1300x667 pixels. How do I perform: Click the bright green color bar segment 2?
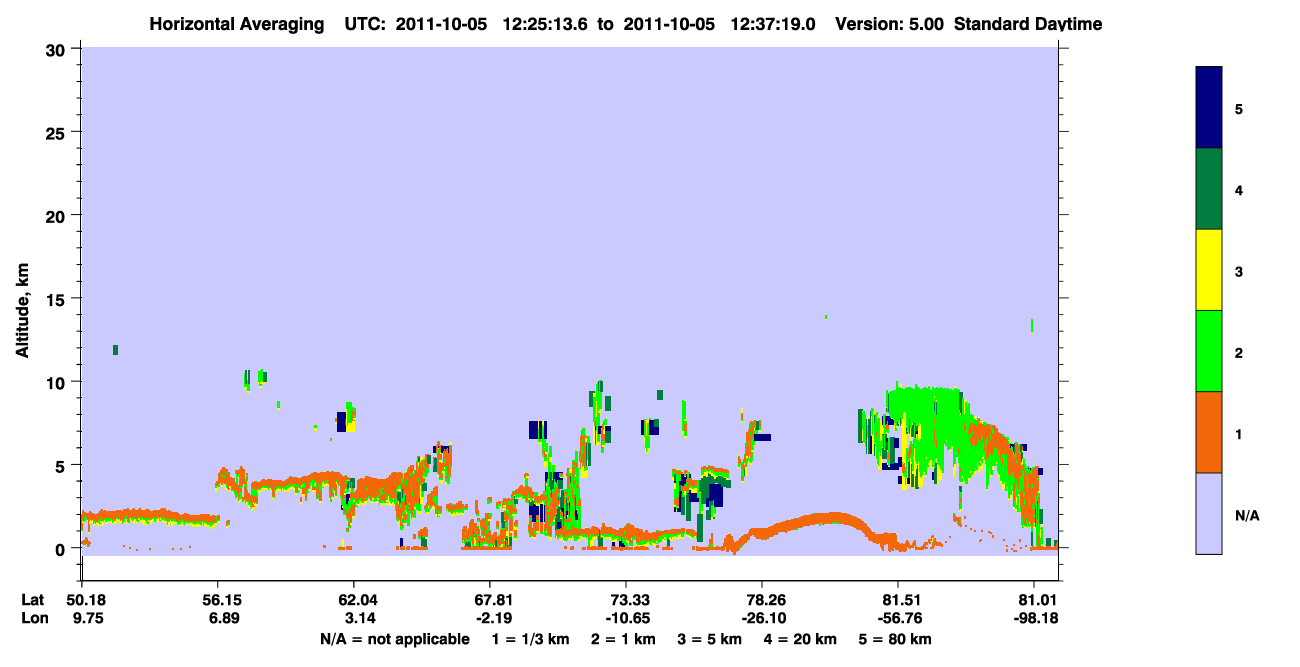tap(1209, 351)
